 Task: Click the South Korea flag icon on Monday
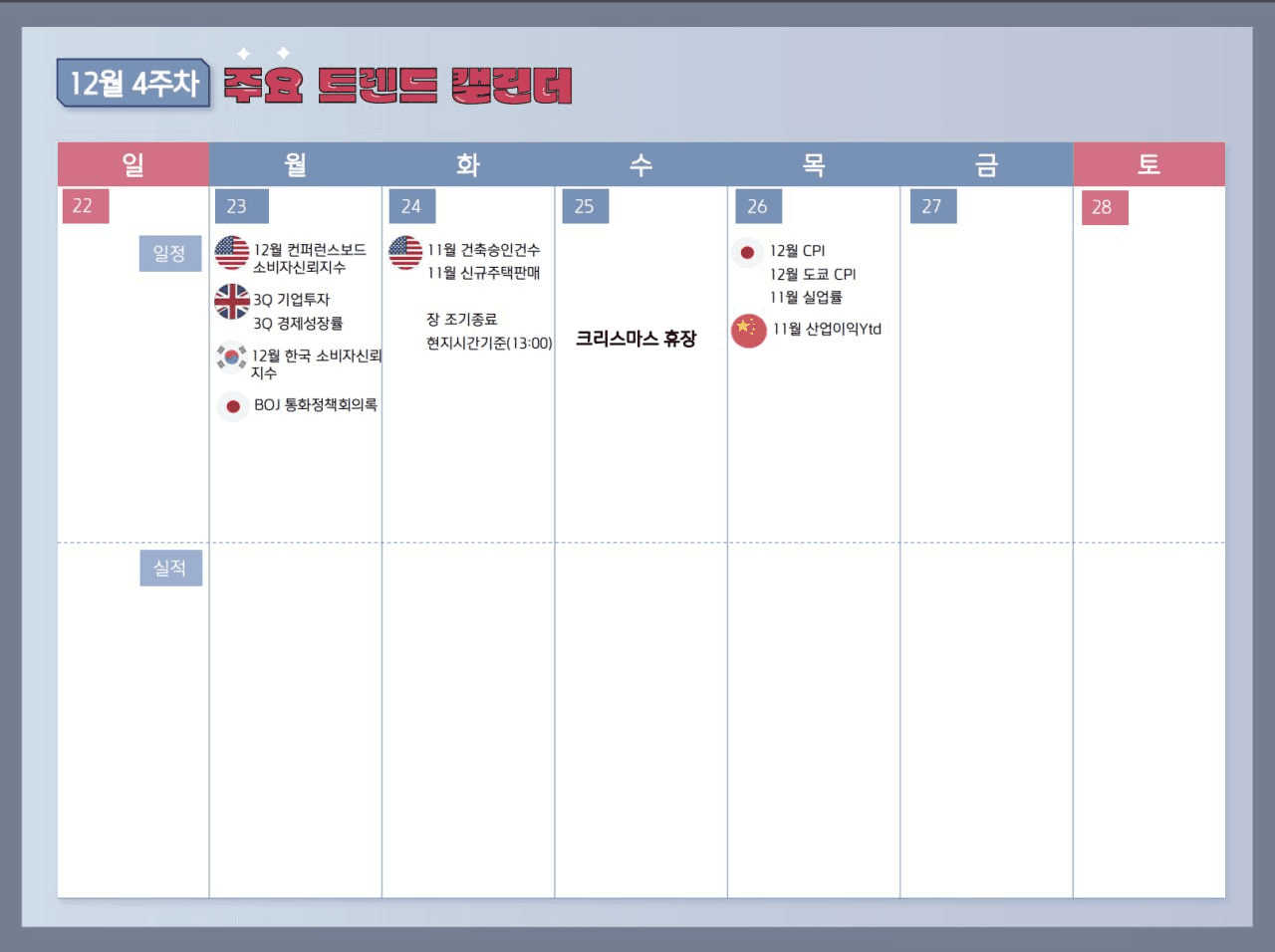point(232,357)
